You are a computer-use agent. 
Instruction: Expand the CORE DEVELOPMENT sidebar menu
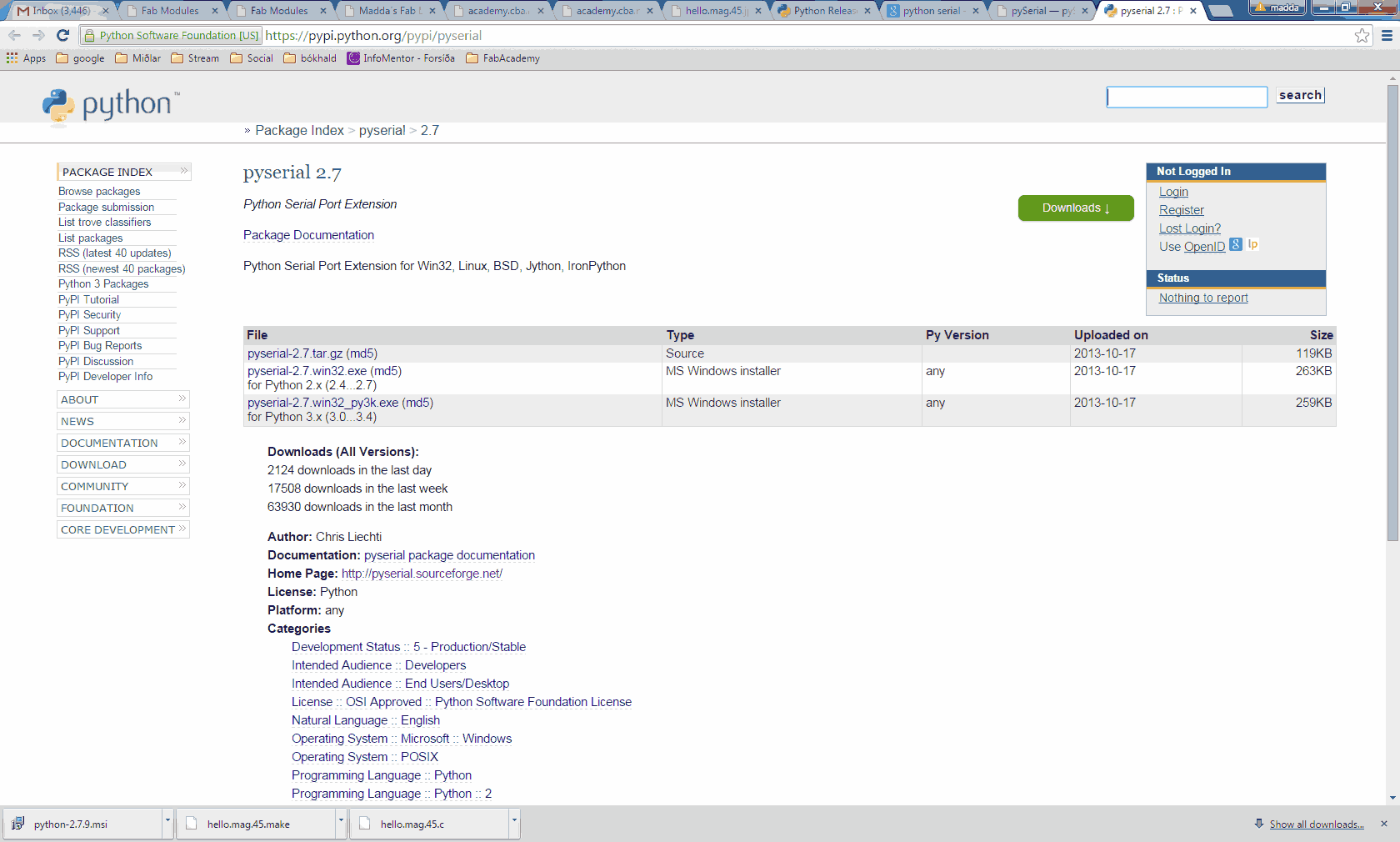(x=123, y=529)
